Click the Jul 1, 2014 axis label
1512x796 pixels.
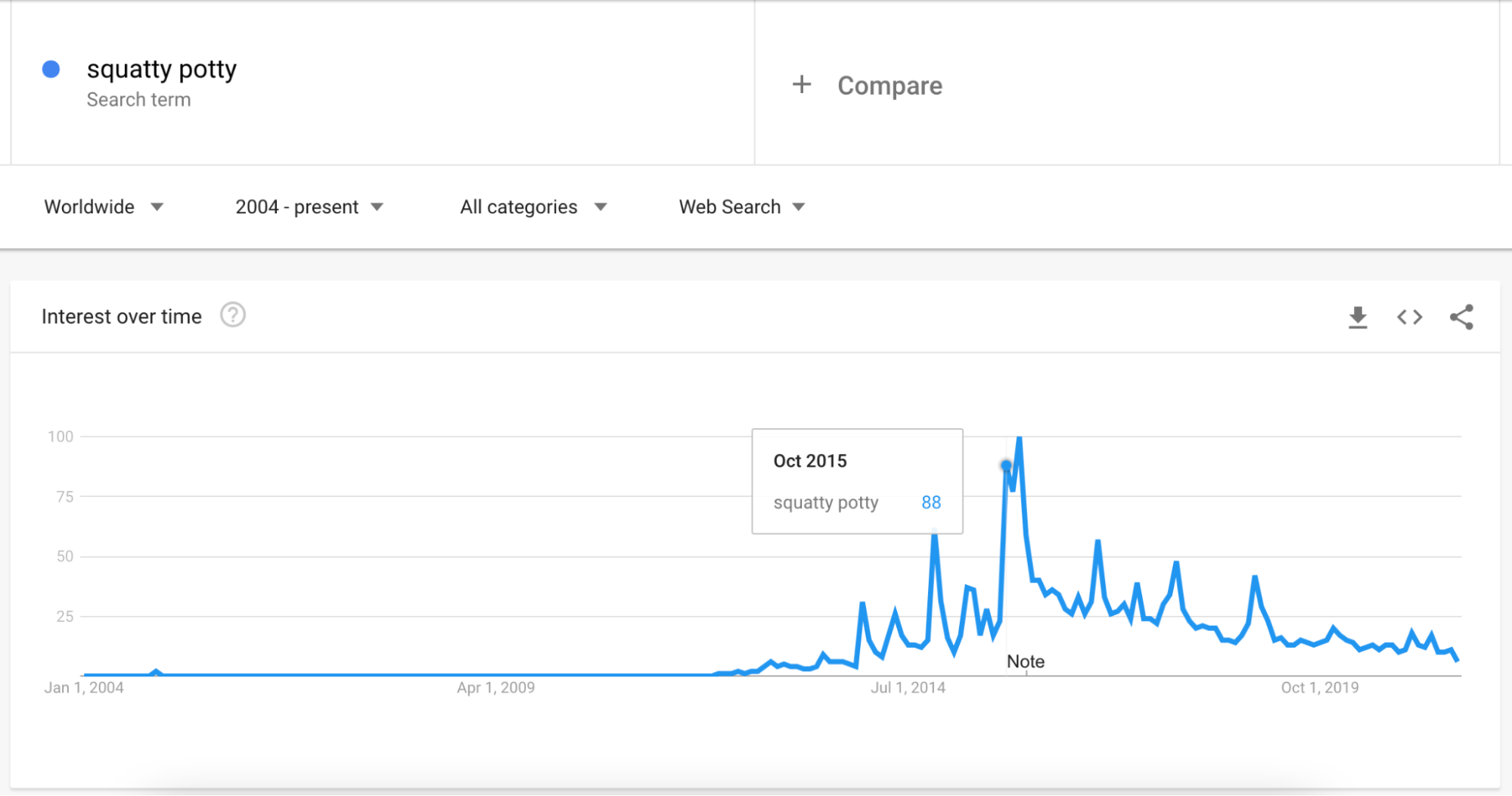tap(908, 688)
